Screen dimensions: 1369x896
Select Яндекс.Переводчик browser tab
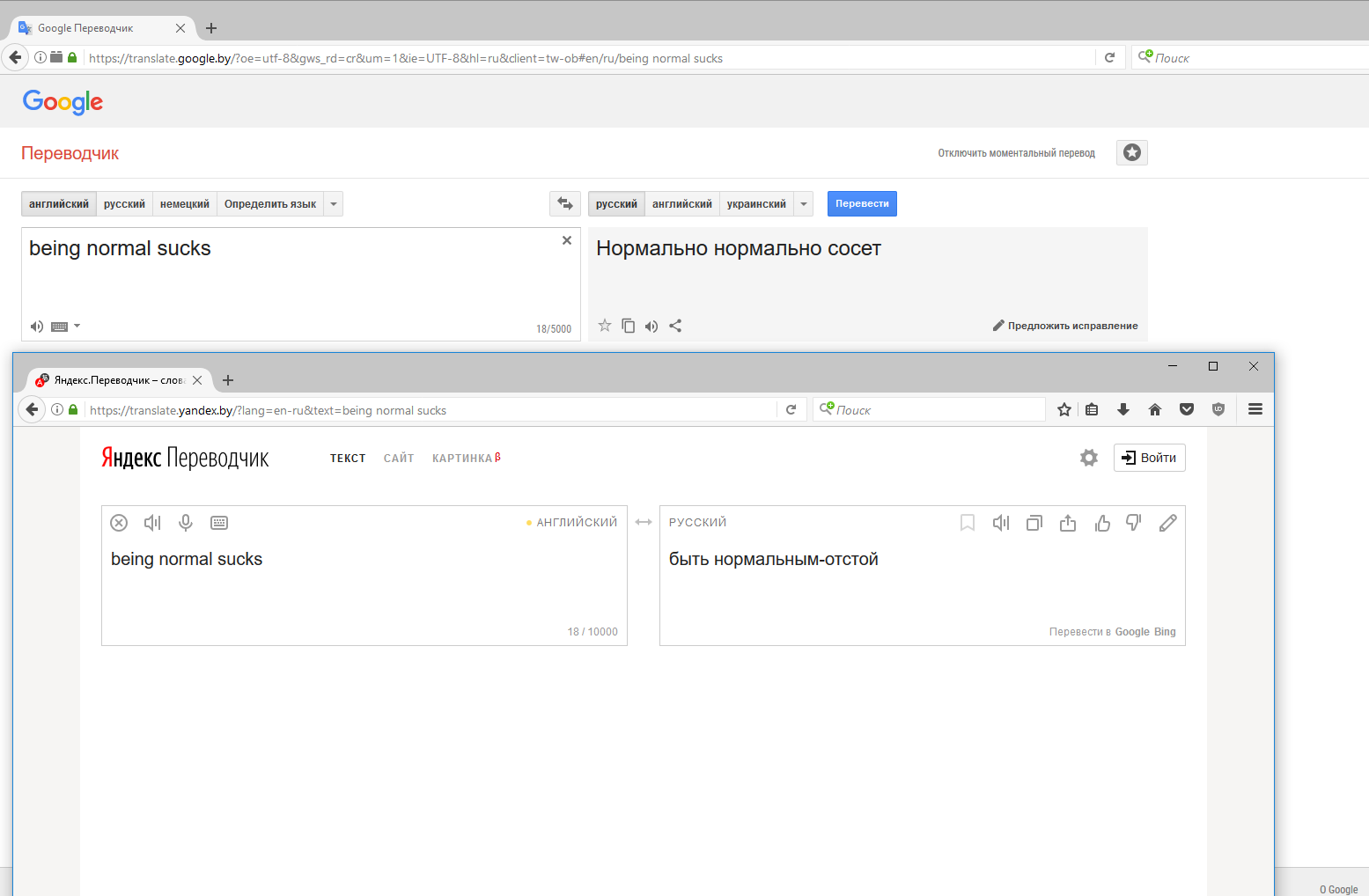point(120,380)
